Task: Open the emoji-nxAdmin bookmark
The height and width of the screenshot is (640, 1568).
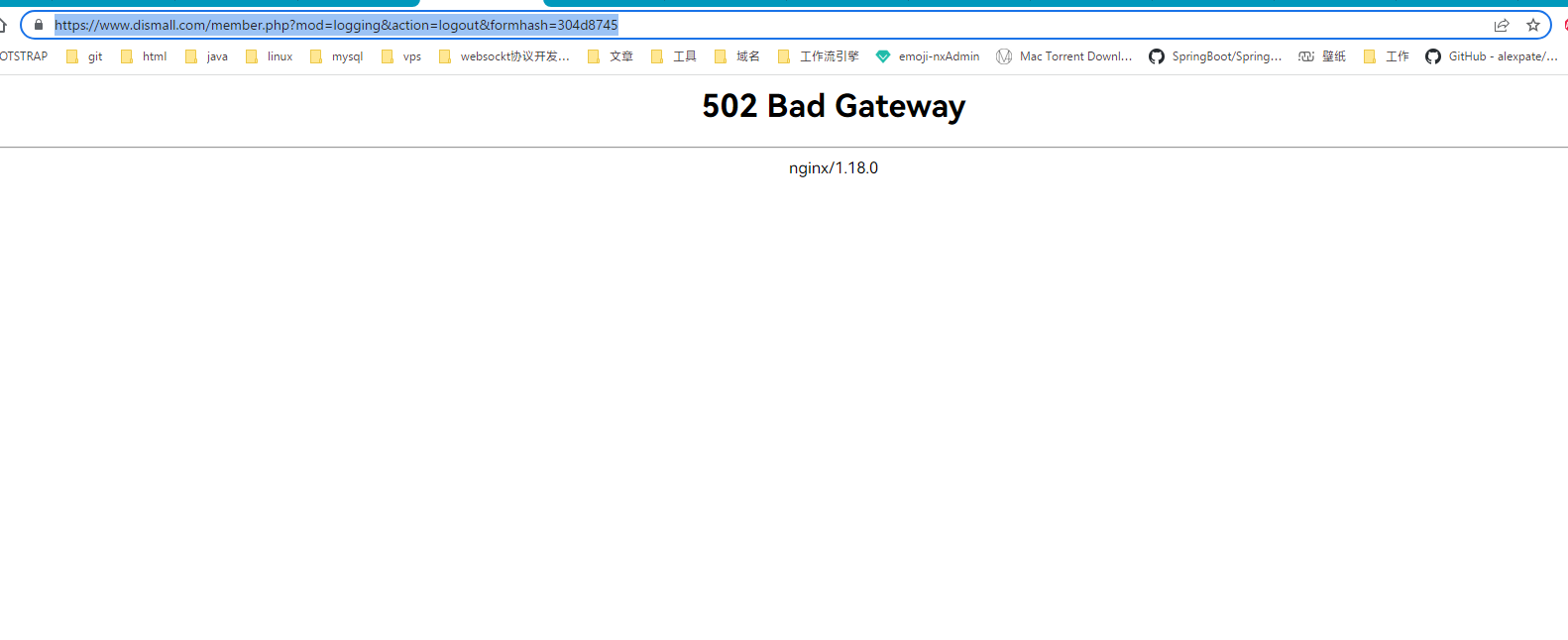Action: [x=928, y=56]
